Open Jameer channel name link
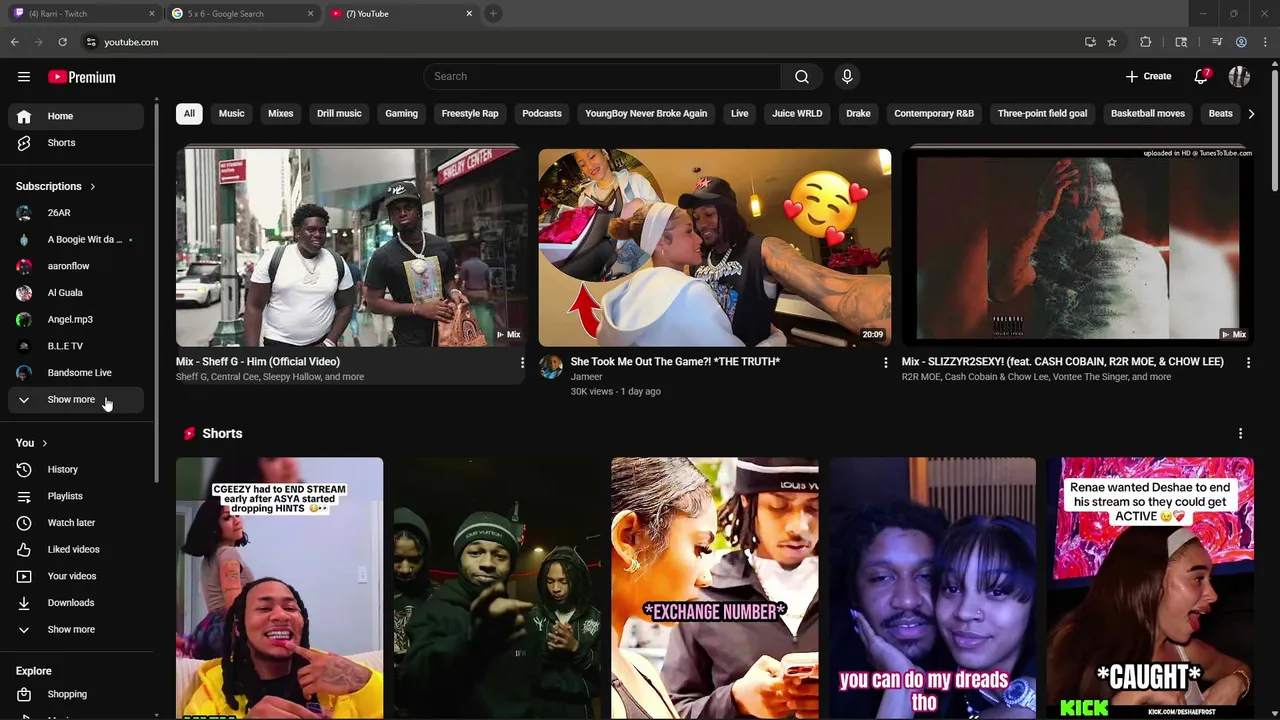This screenshot has height=720, width=1280. (586, 377)
